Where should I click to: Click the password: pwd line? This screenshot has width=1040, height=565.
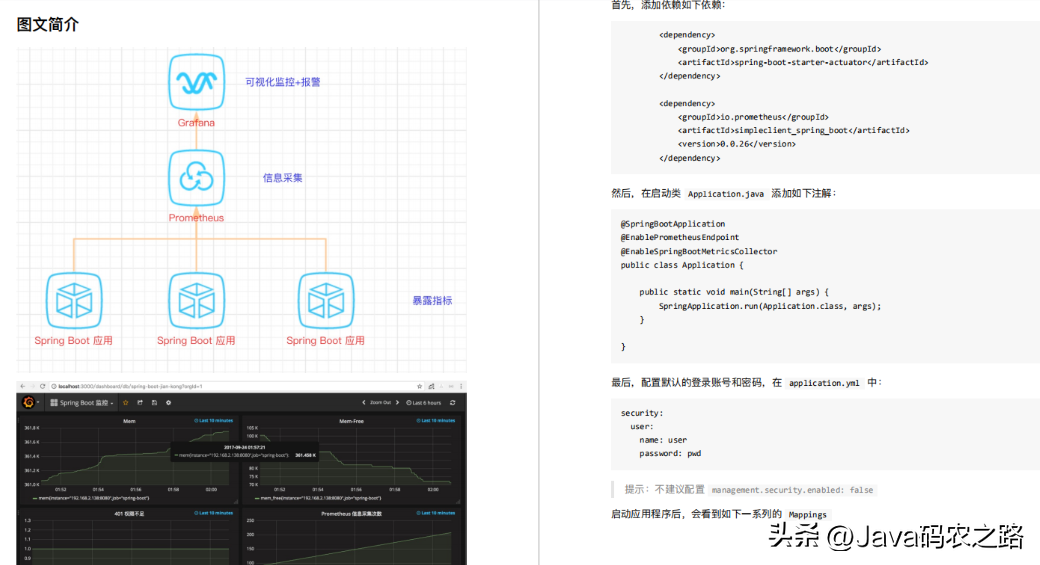pyautogui.click(x=670, y=454)
